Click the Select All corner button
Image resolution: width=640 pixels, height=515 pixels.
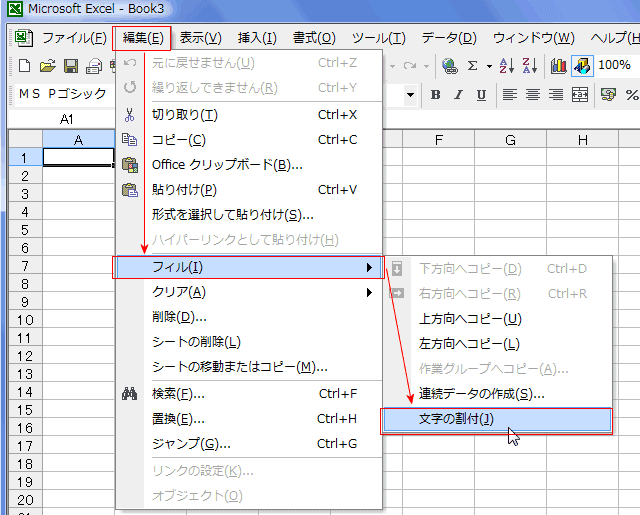coord(25,140)
